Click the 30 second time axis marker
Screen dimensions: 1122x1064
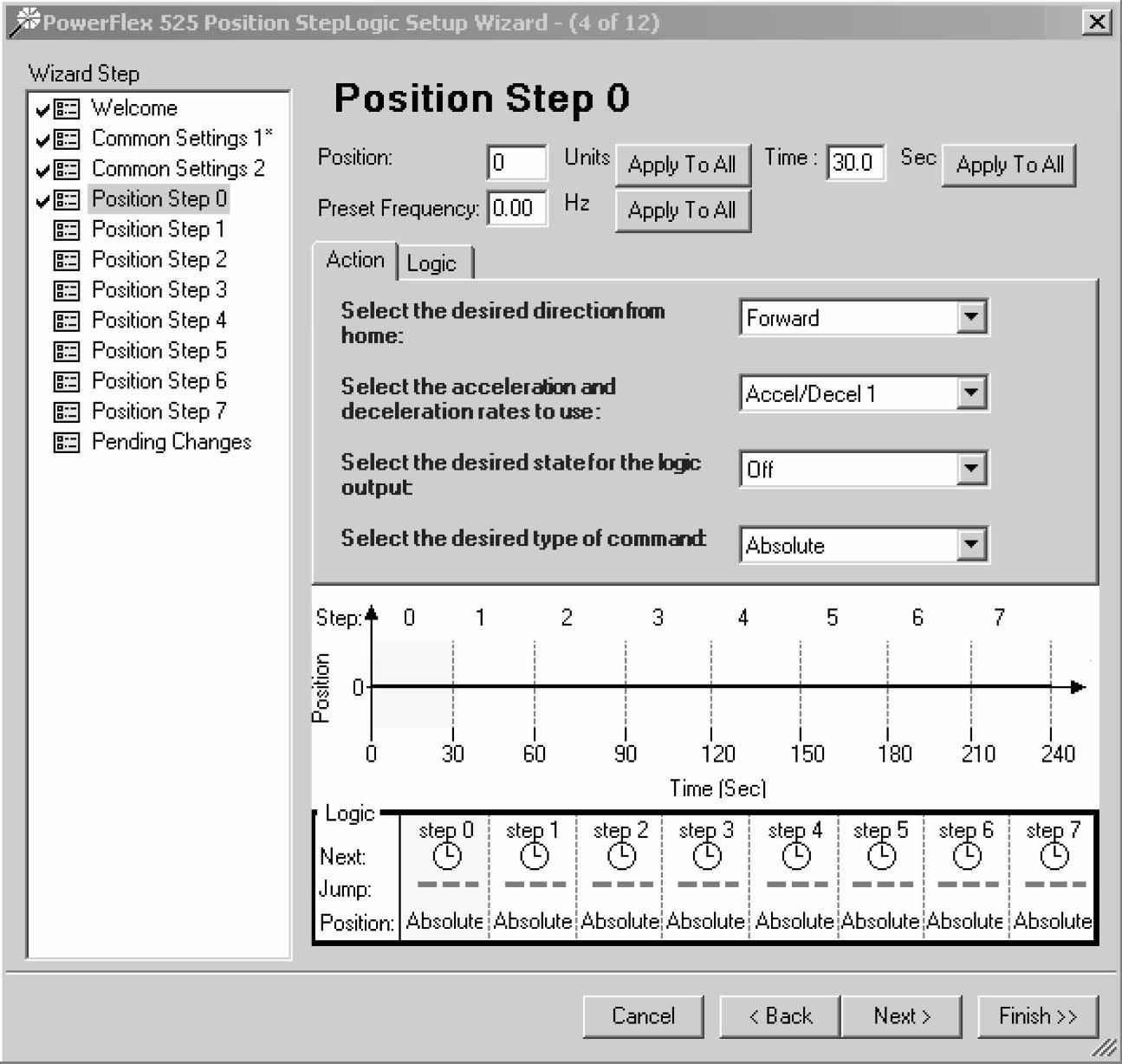coord(452,754)
